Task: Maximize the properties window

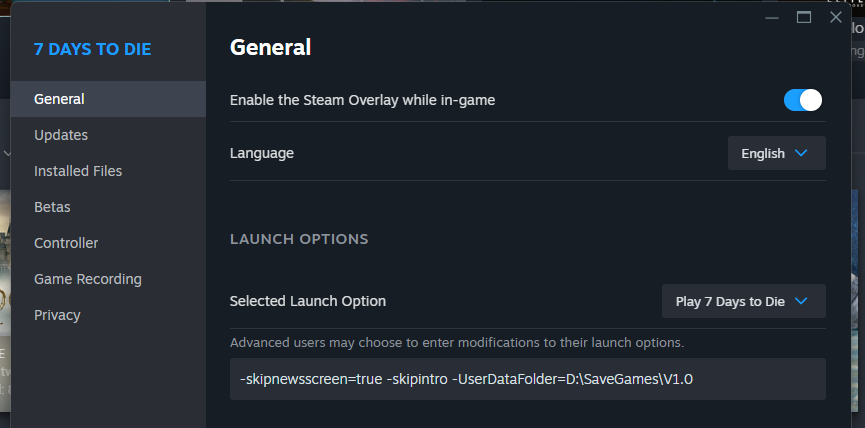Action: 804,18
